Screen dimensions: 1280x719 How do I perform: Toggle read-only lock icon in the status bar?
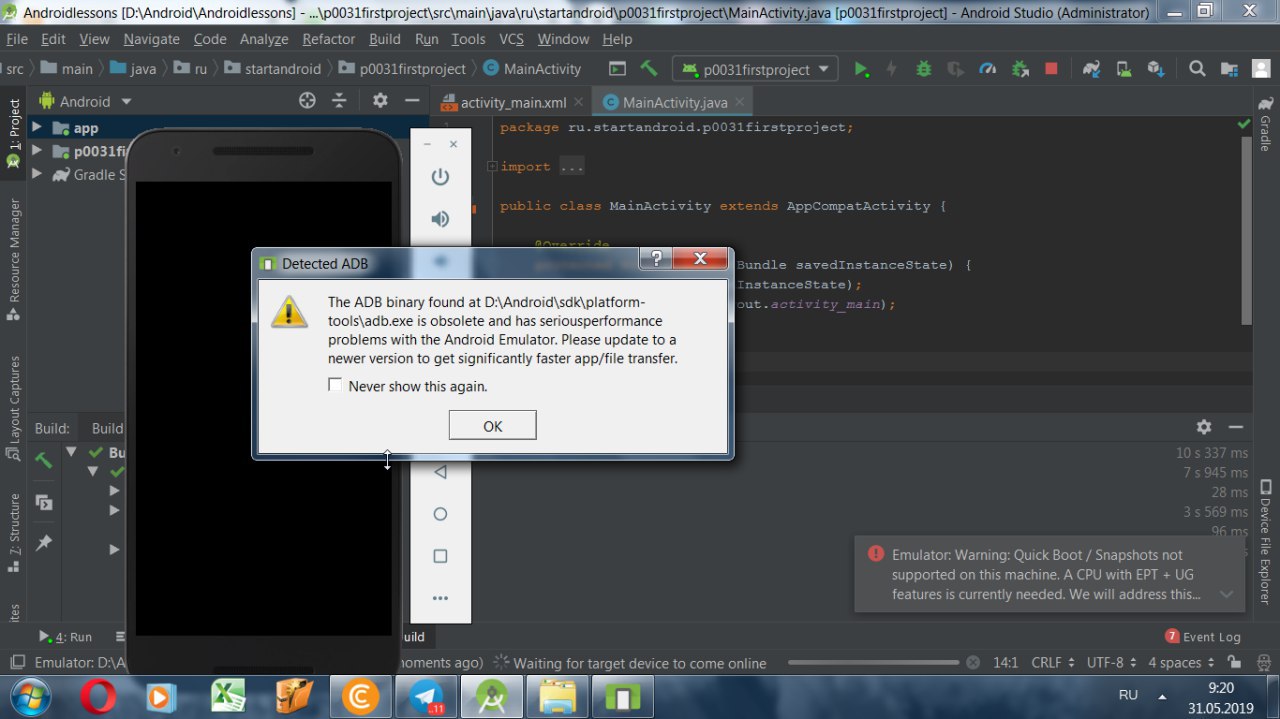point(1234,662)
